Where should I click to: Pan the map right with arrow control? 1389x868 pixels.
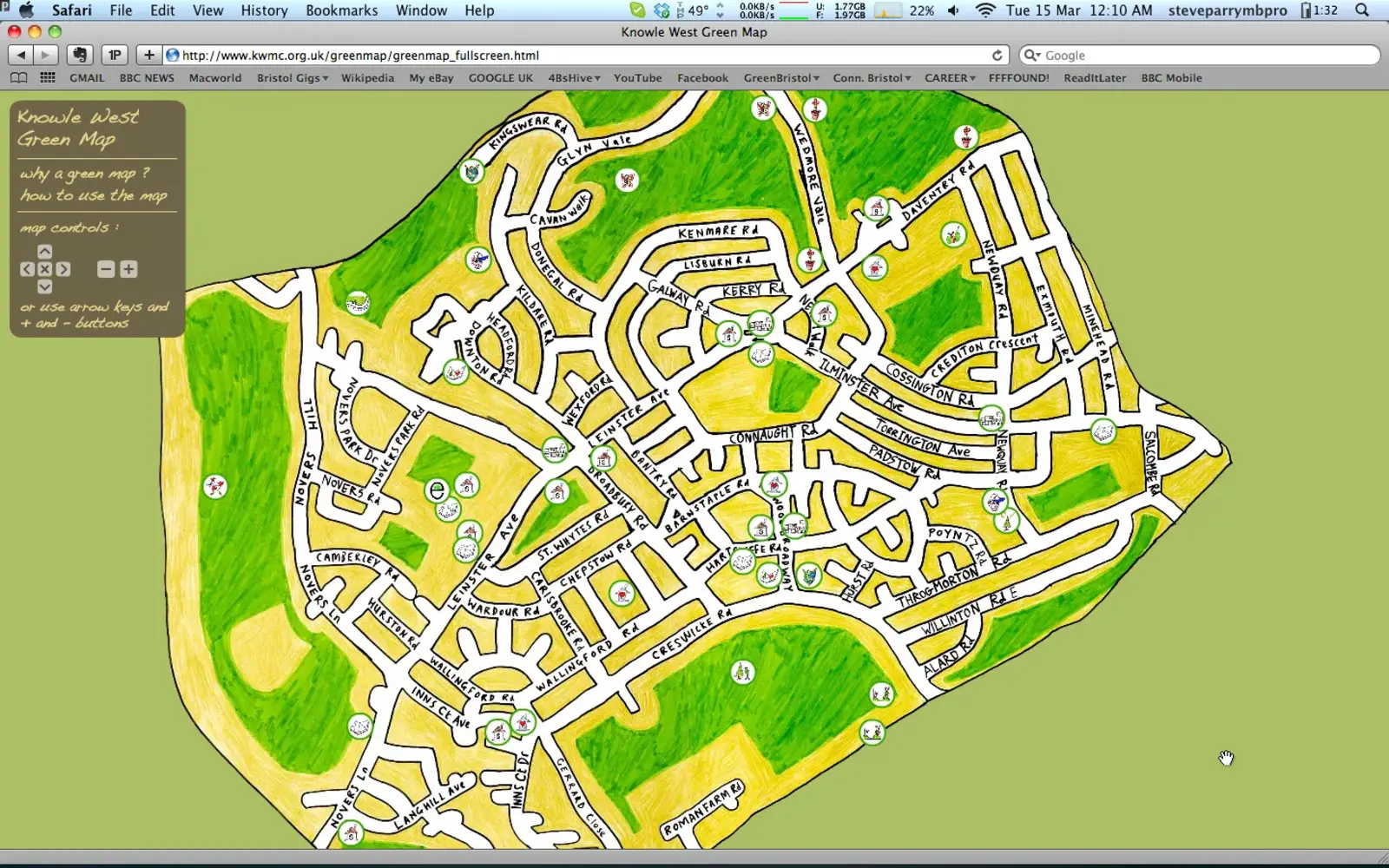pyautogui.click(x=63, y=269)
